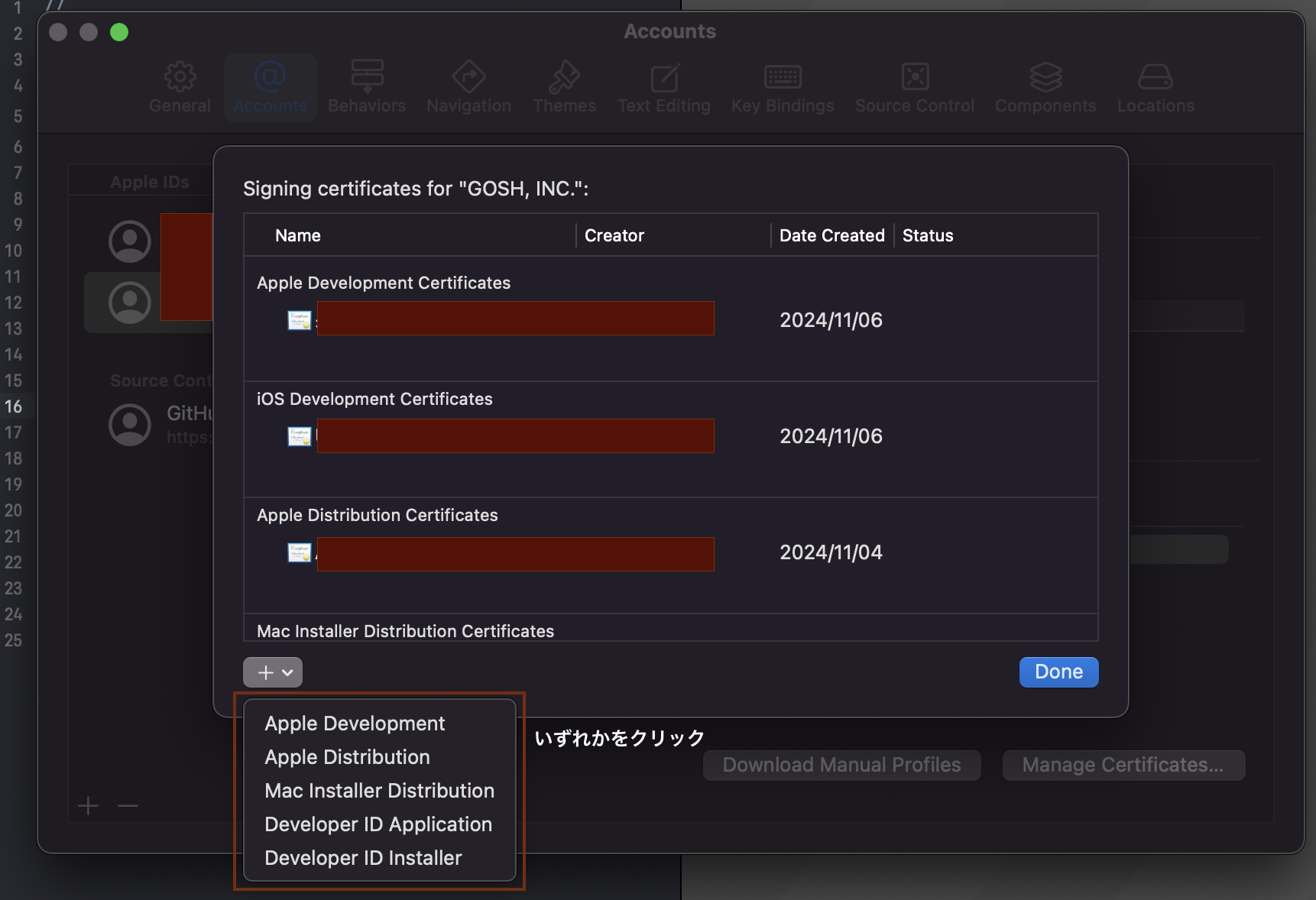Viewport: 1316px width, 900px height.
Task: Click Download Manual Profiles
Action: (841, 764)
